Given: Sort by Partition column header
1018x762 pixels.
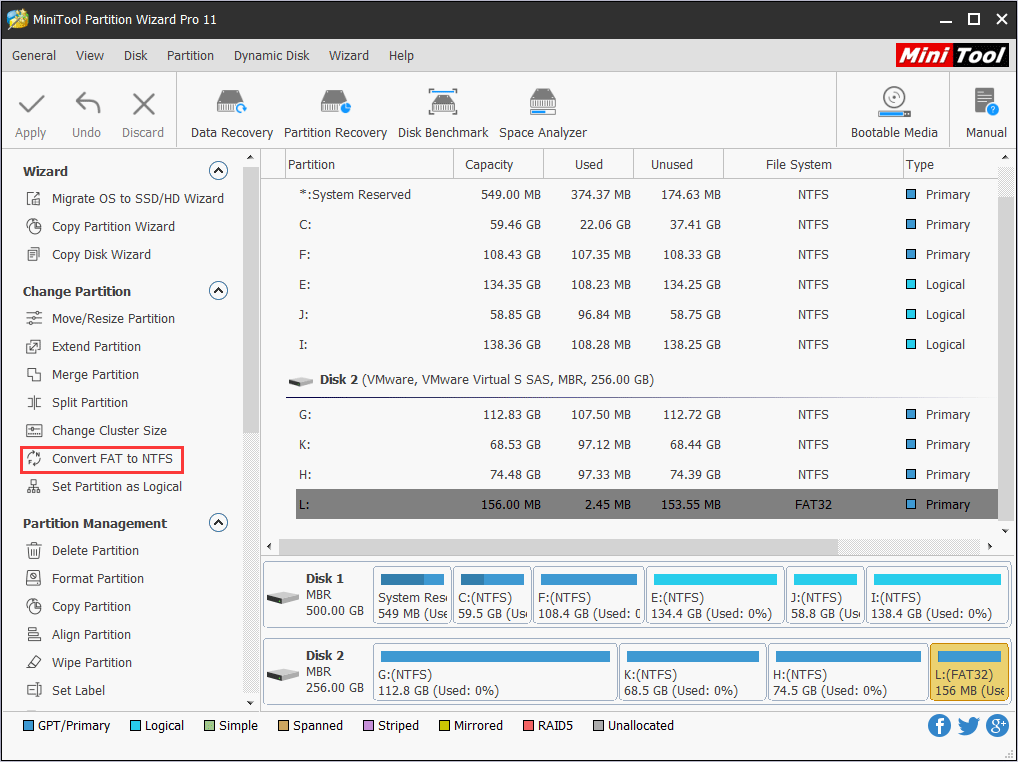Looking at the screenshot, I should (369, 165).
